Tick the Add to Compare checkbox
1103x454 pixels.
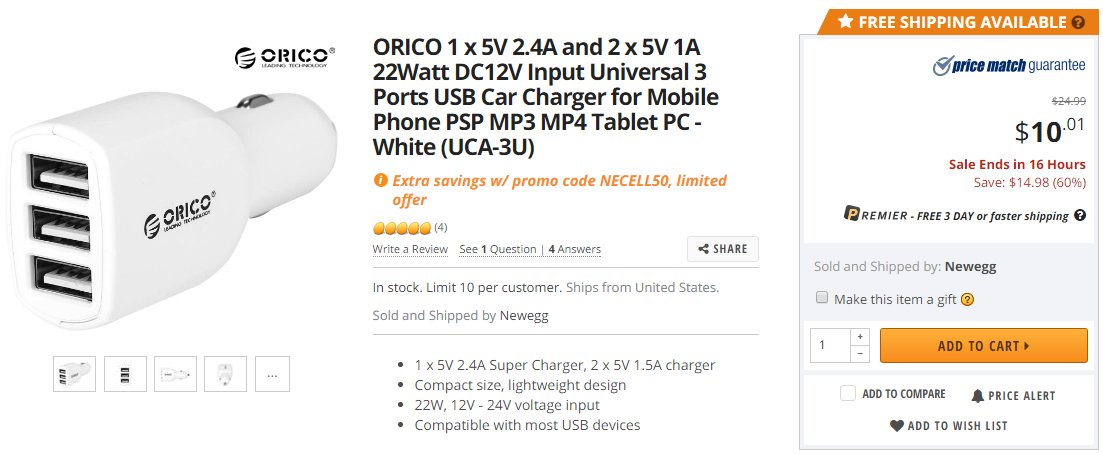(848, 394)
